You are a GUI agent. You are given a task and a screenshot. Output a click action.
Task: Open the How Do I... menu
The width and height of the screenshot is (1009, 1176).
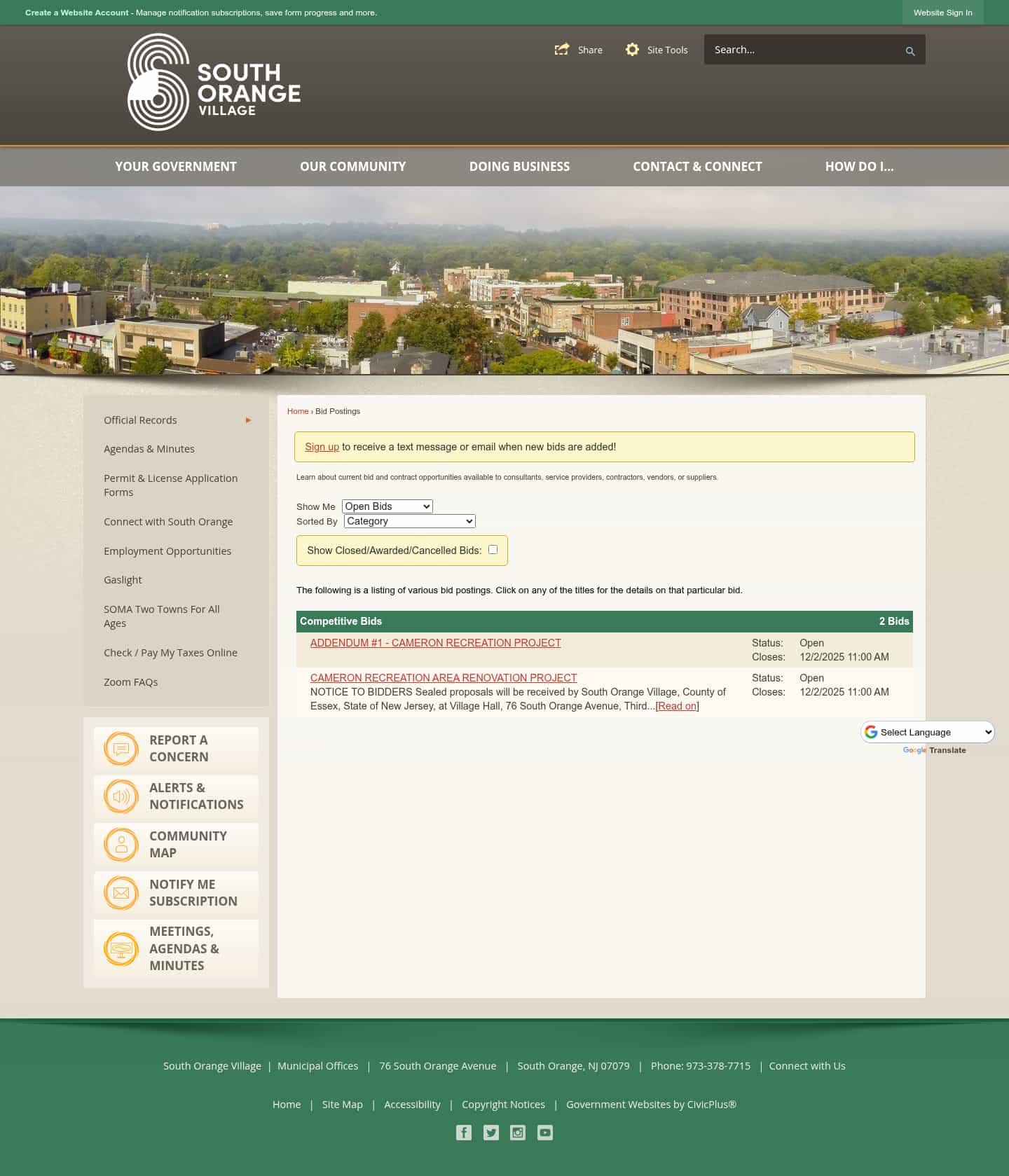click(859, 167)
